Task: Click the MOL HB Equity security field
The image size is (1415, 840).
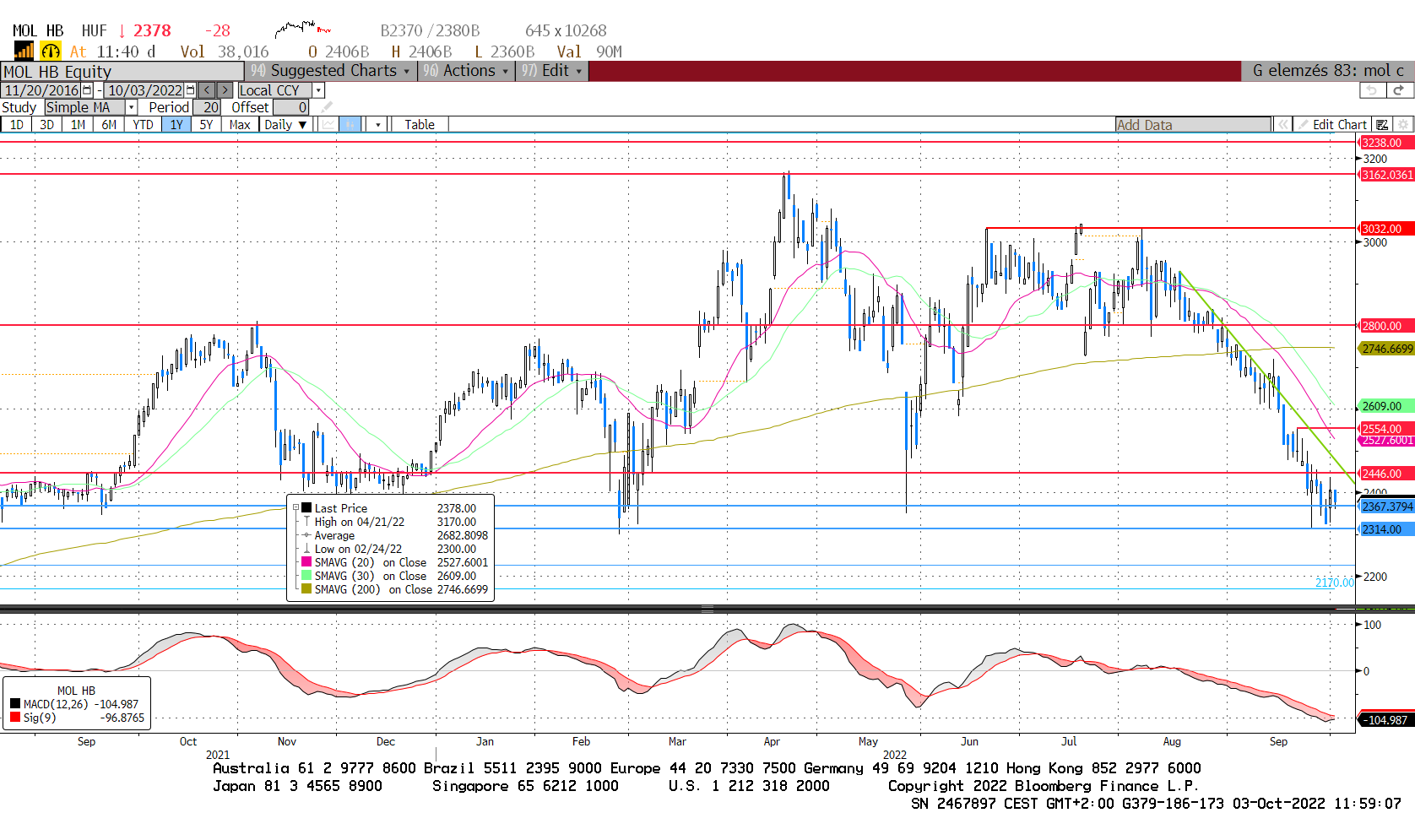Action: 122,71
